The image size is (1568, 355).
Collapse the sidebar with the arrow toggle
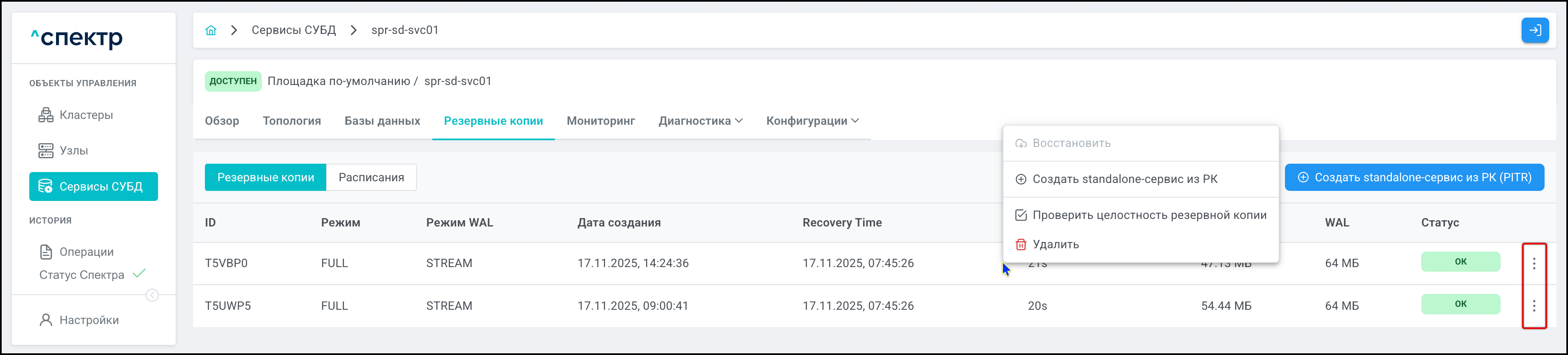tap(152, 295)
